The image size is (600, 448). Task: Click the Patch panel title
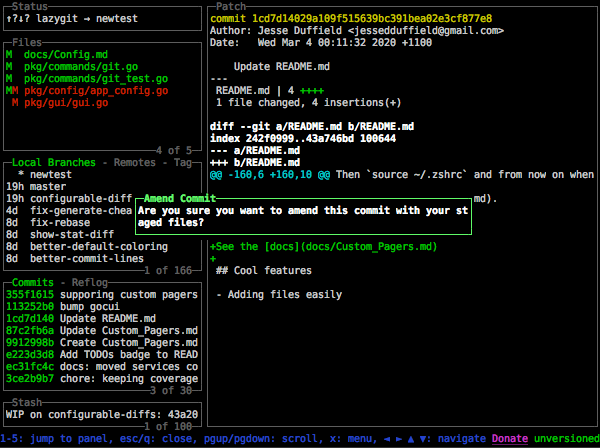click(231, 7)
